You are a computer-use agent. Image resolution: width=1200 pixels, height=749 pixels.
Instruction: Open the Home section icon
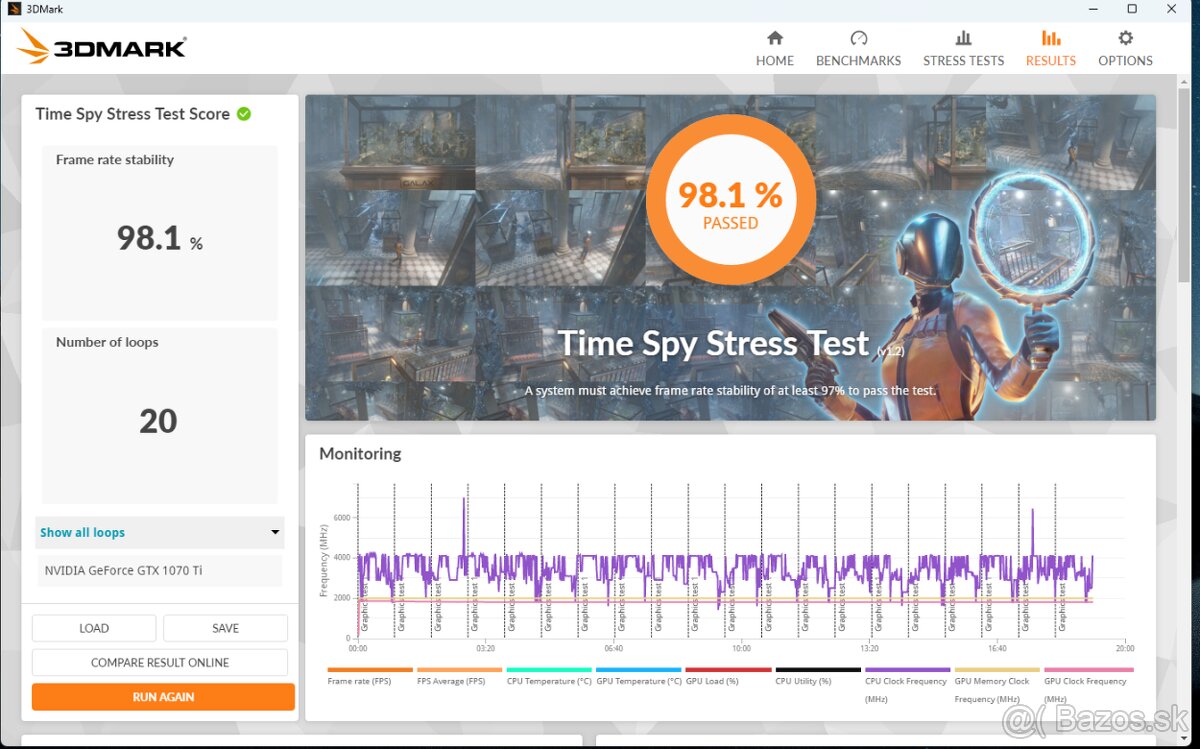[774, 38]
